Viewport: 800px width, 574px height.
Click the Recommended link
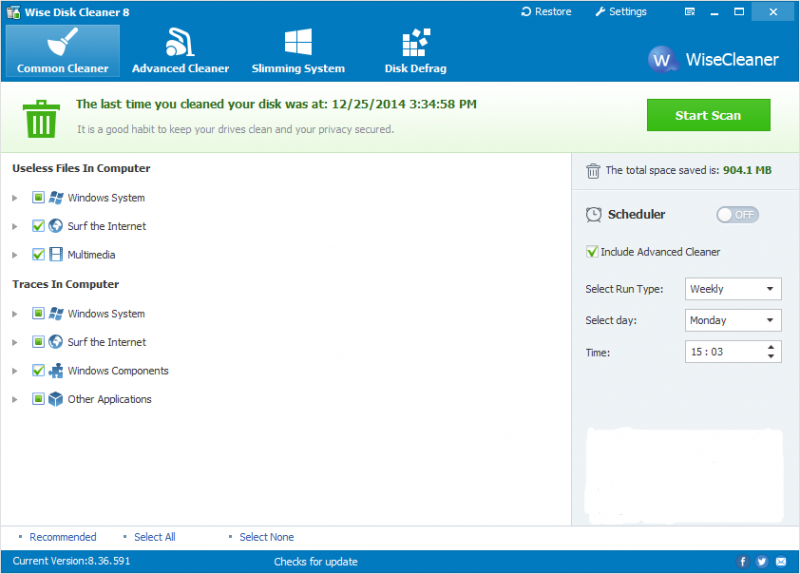[63, 537]
